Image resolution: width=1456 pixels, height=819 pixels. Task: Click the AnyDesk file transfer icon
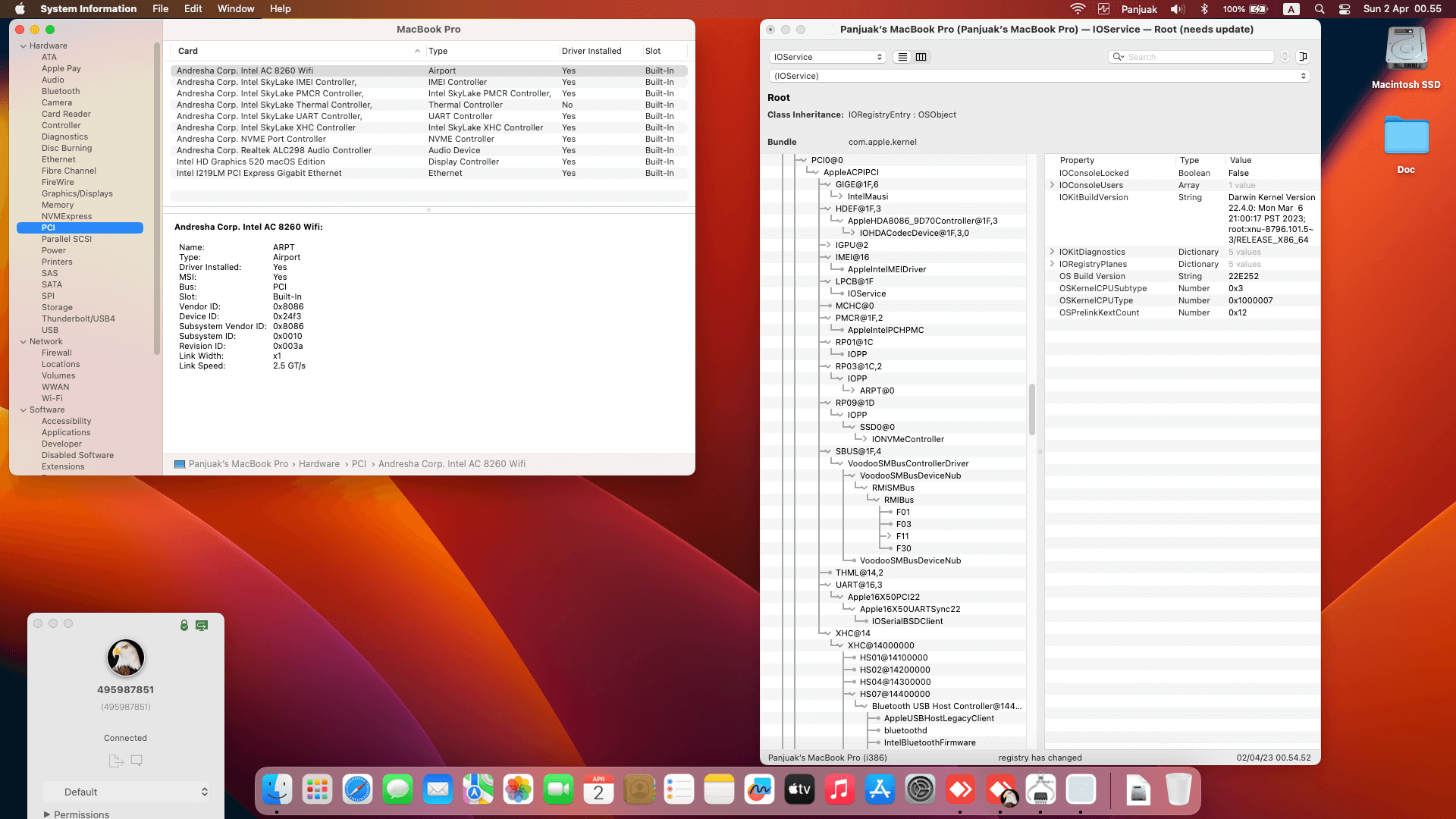pos(115,761)
